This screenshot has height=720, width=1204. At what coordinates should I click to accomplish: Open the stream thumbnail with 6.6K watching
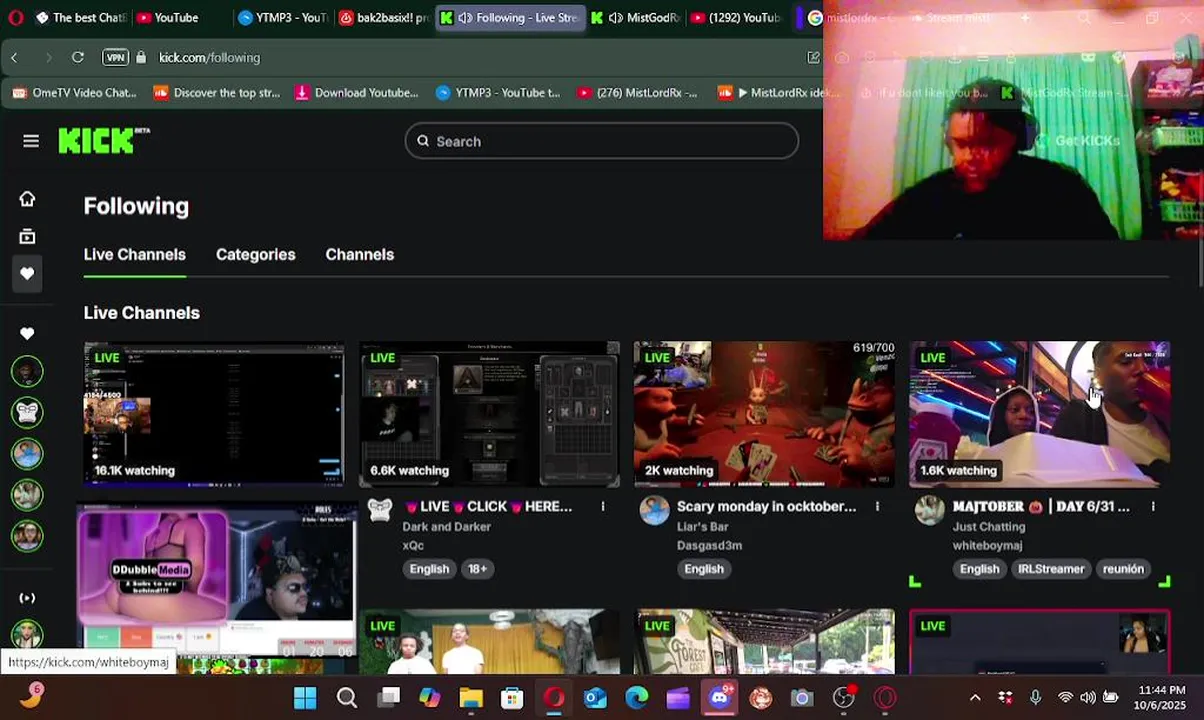tap(489, 414)
